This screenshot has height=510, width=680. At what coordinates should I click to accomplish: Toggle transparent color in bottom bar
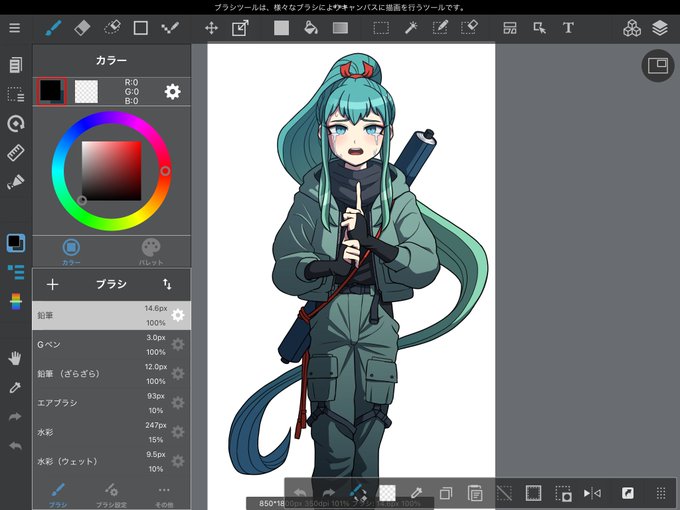click(387, 493)
